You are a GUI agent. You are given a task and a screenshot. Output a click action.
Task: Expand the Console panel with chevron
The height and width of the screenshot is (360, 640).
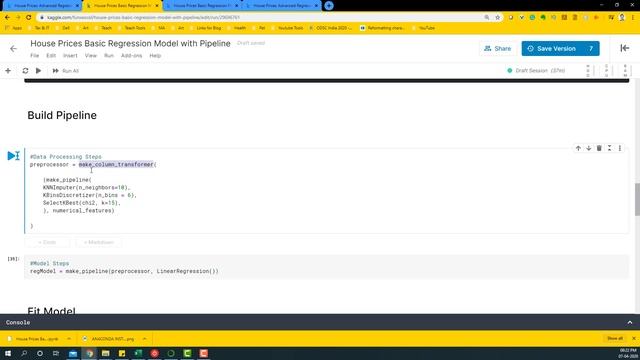630,322
